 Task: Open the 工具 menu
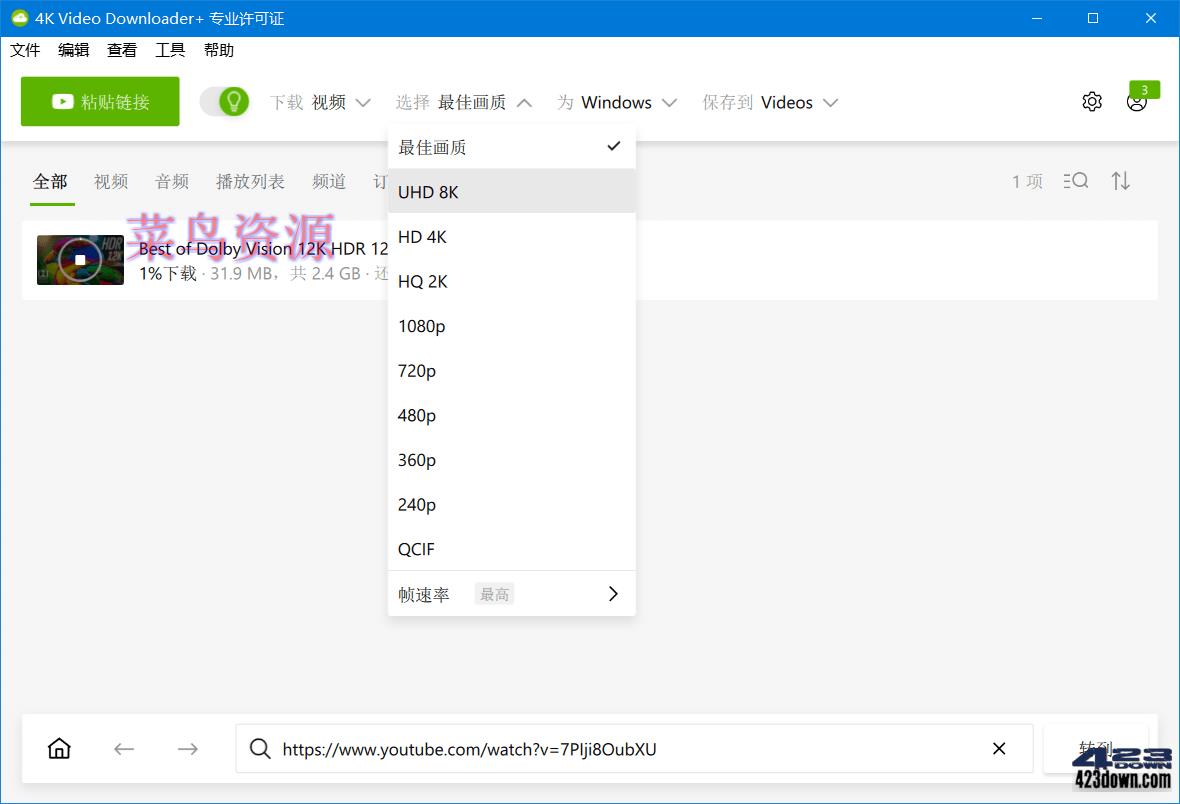pos(170,49)
